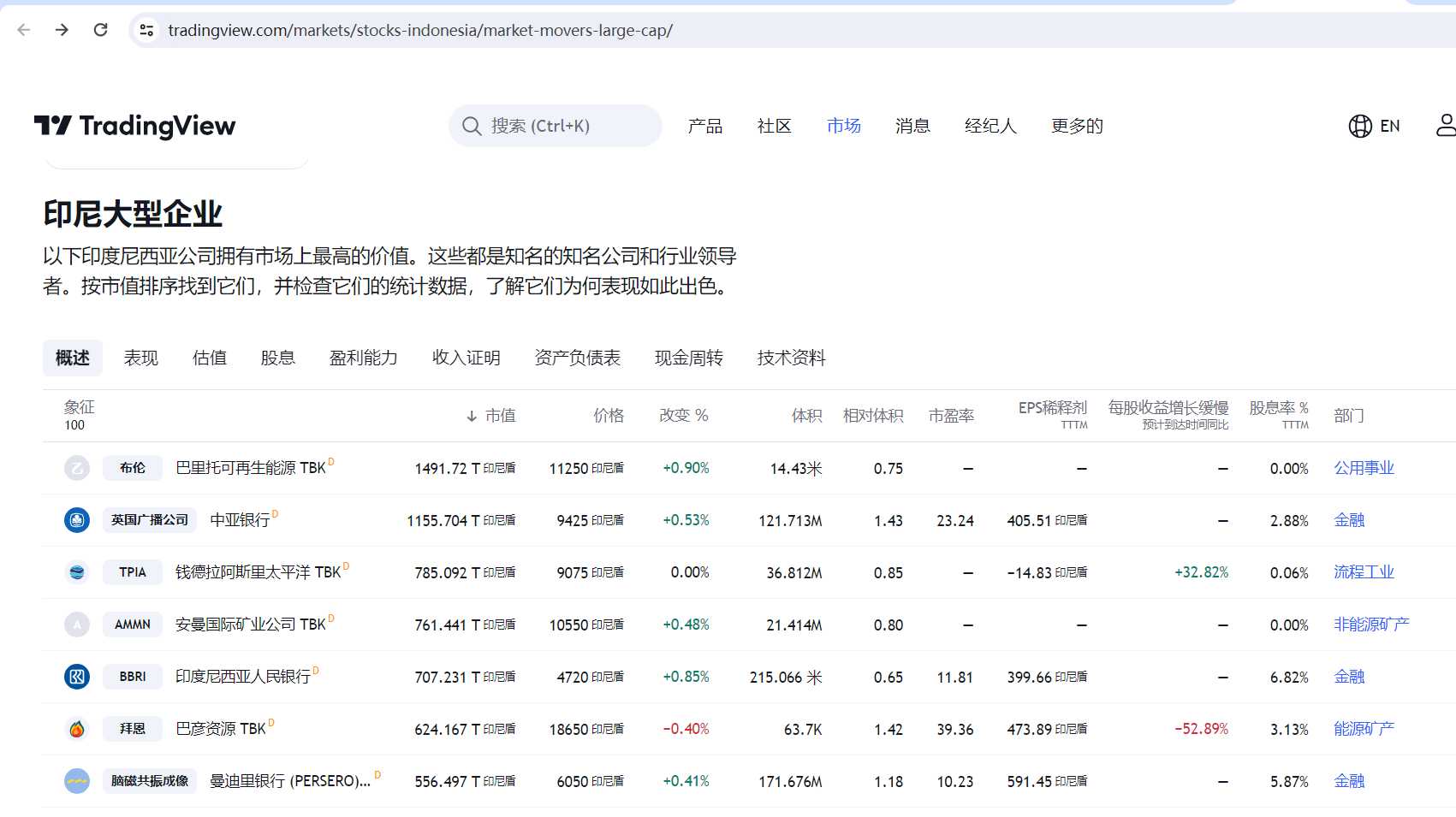This screenshot has height=817, width=1456.
Task: Switch to the 收入证明 tab
Action: (467, 358)
